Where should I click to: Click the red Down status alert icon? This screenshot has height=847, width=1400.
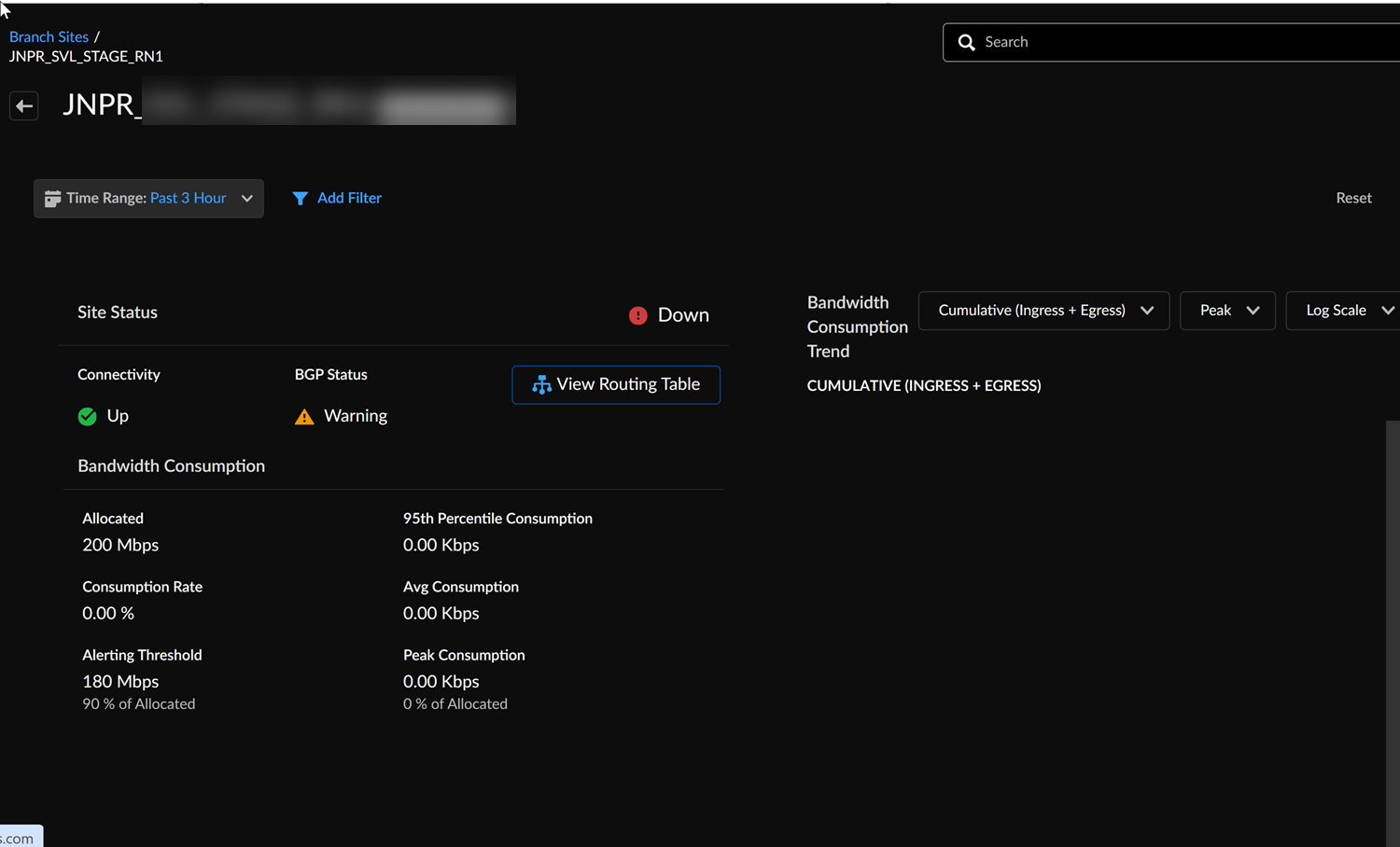[x=637, y=315]
